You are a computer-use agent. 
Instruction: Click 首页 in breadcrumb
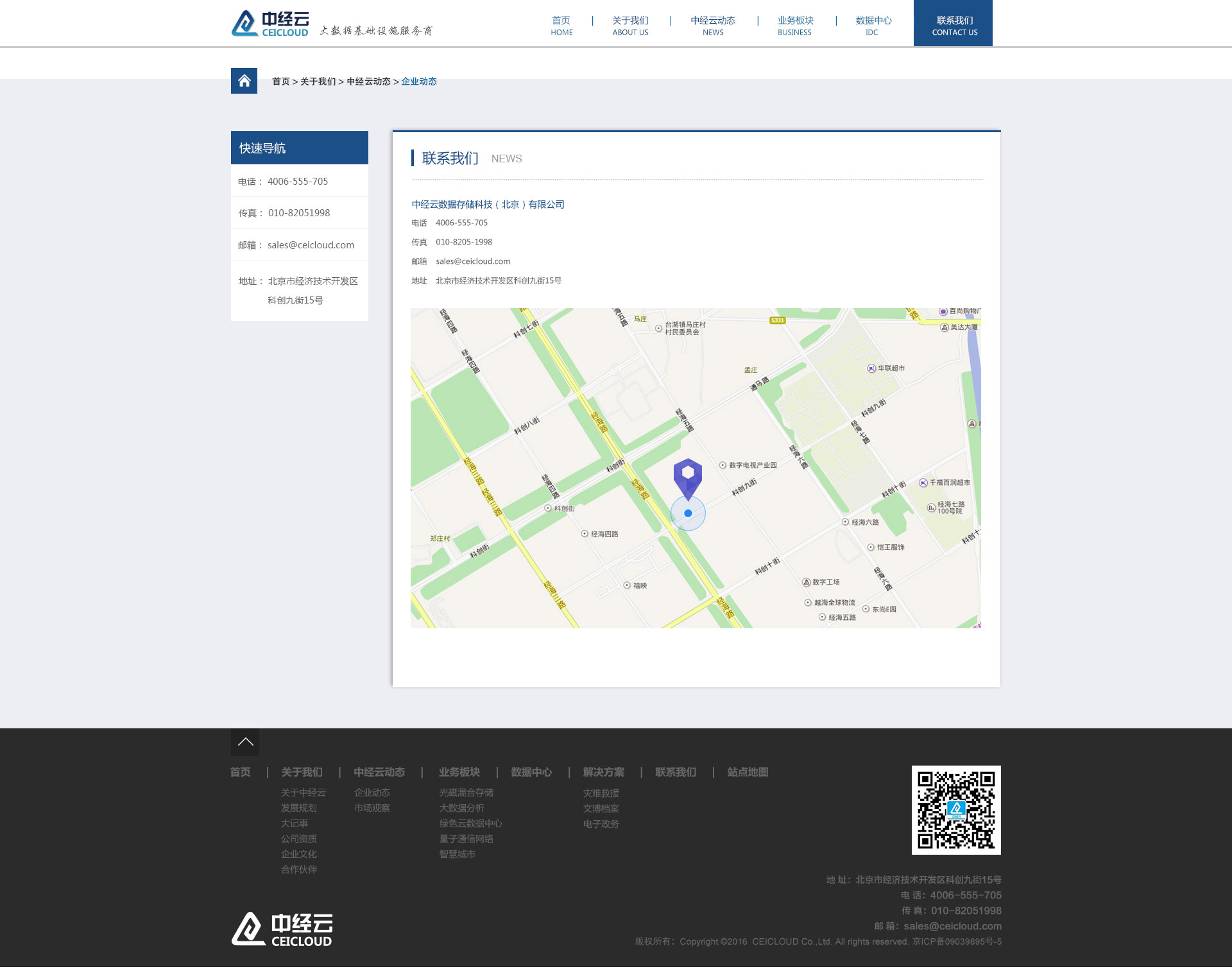point(281,81)
